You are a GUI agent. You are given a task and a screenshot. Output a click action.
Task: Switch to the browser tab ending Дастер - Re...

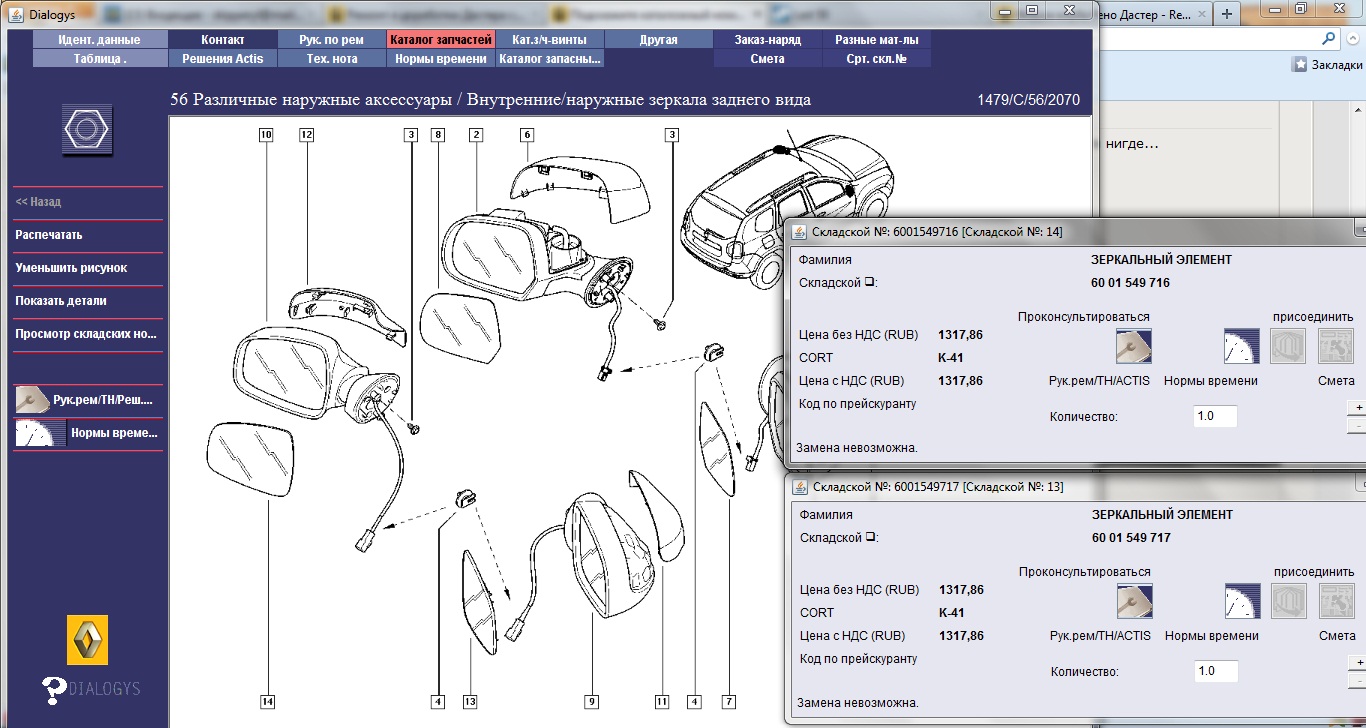tap(1154, 14)
